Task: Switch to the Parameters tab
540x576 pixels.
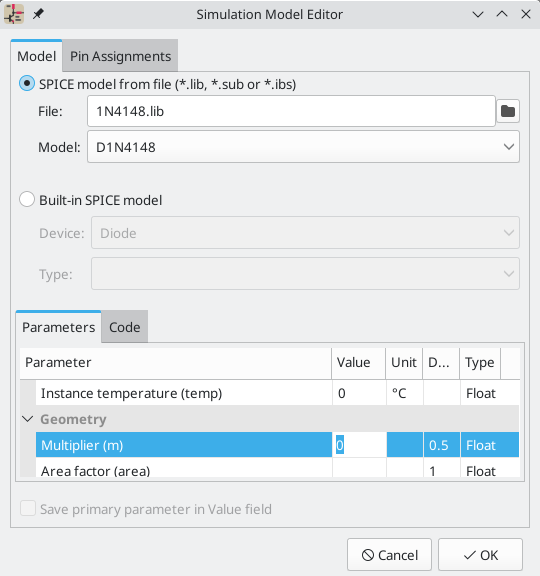Action: [x=58, y=327]
